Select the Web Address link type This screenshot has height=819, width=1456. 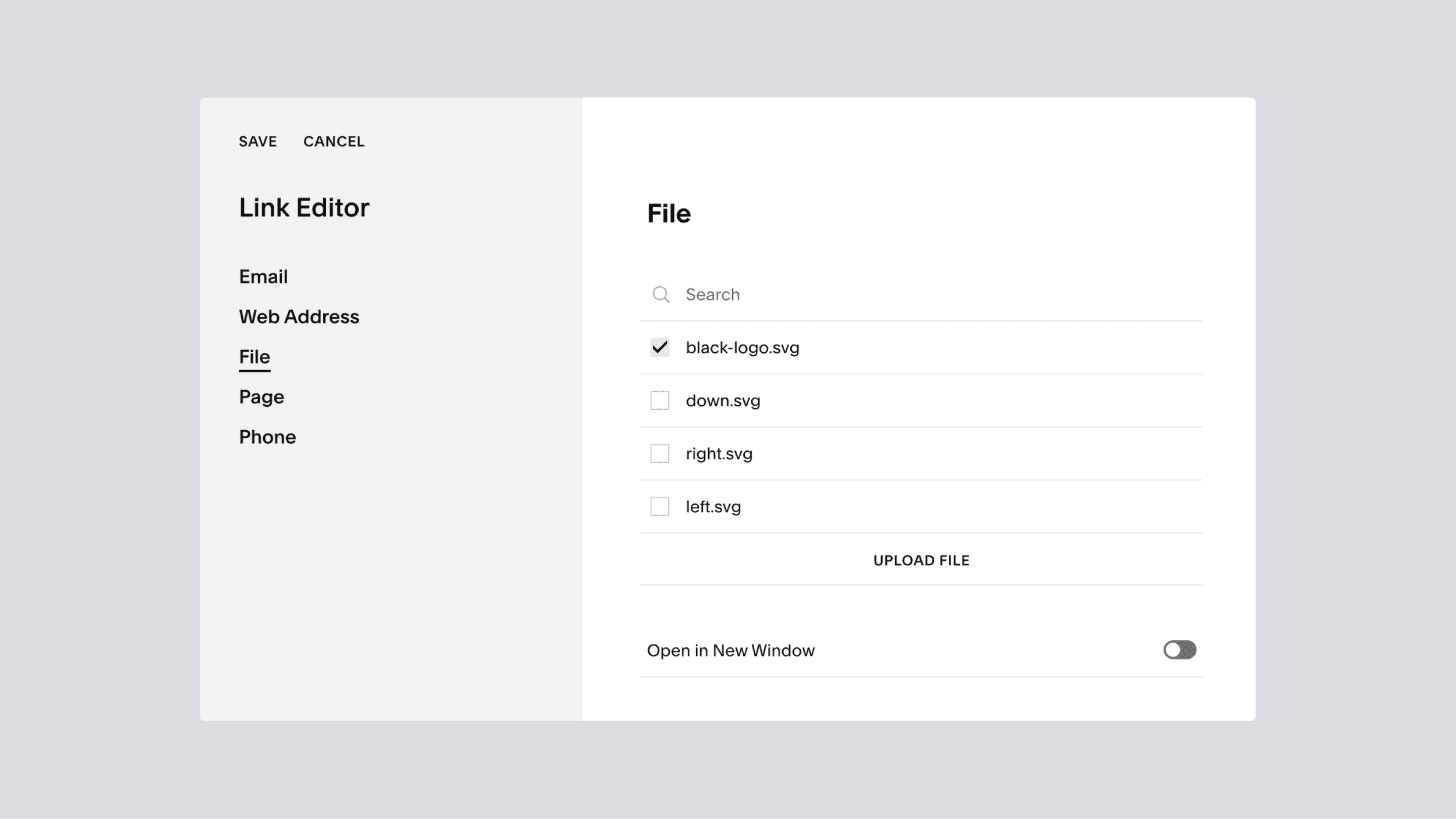click(299, 317)
